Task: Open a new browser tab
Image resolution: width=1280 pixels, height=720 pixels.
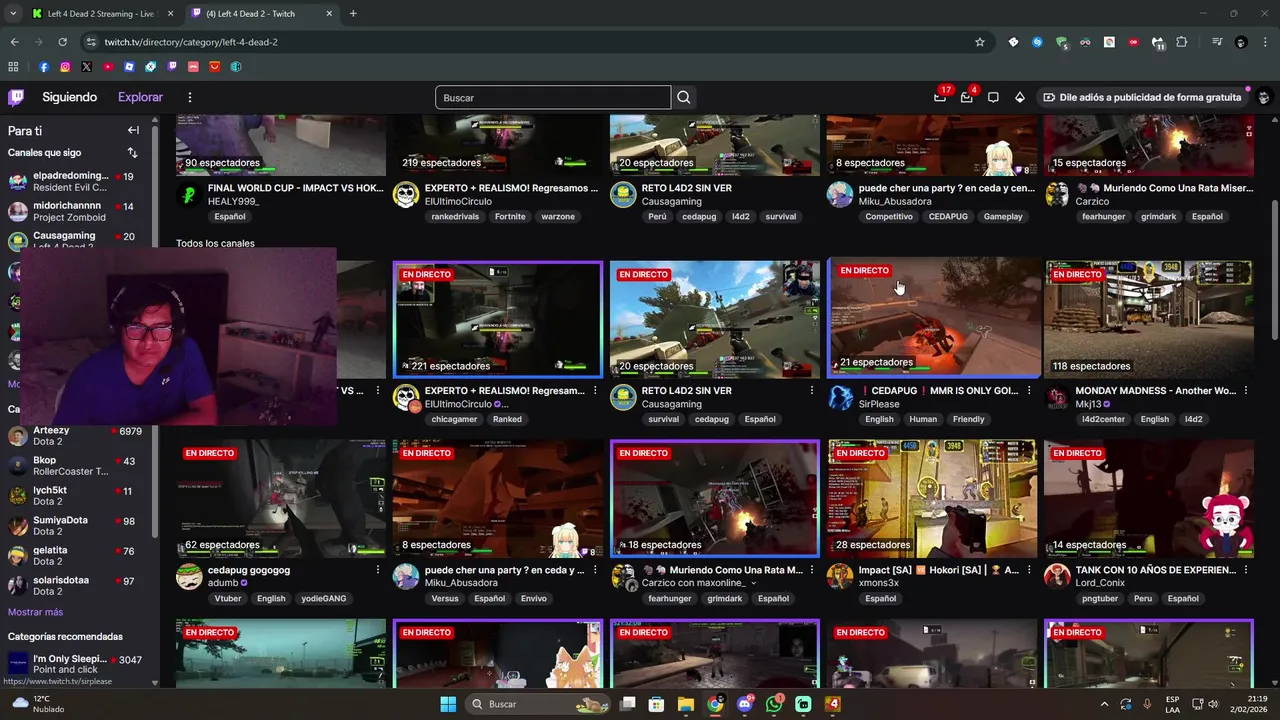Action: [353, 13]
